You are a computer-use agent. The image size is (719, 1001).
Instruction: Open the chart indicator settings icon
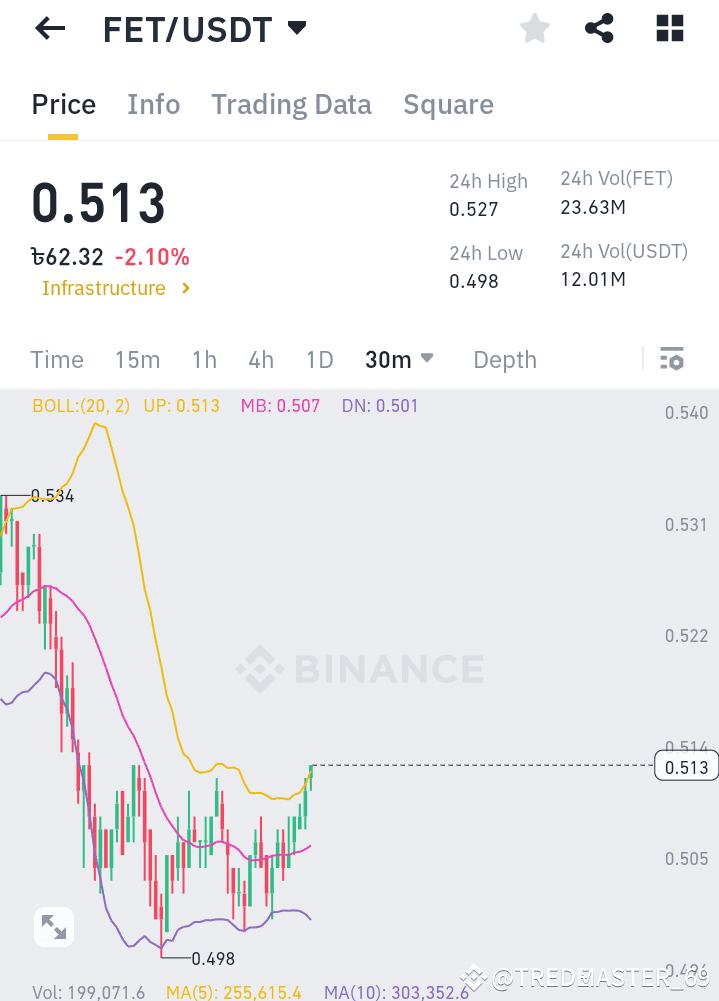click(x=672, y=358)
